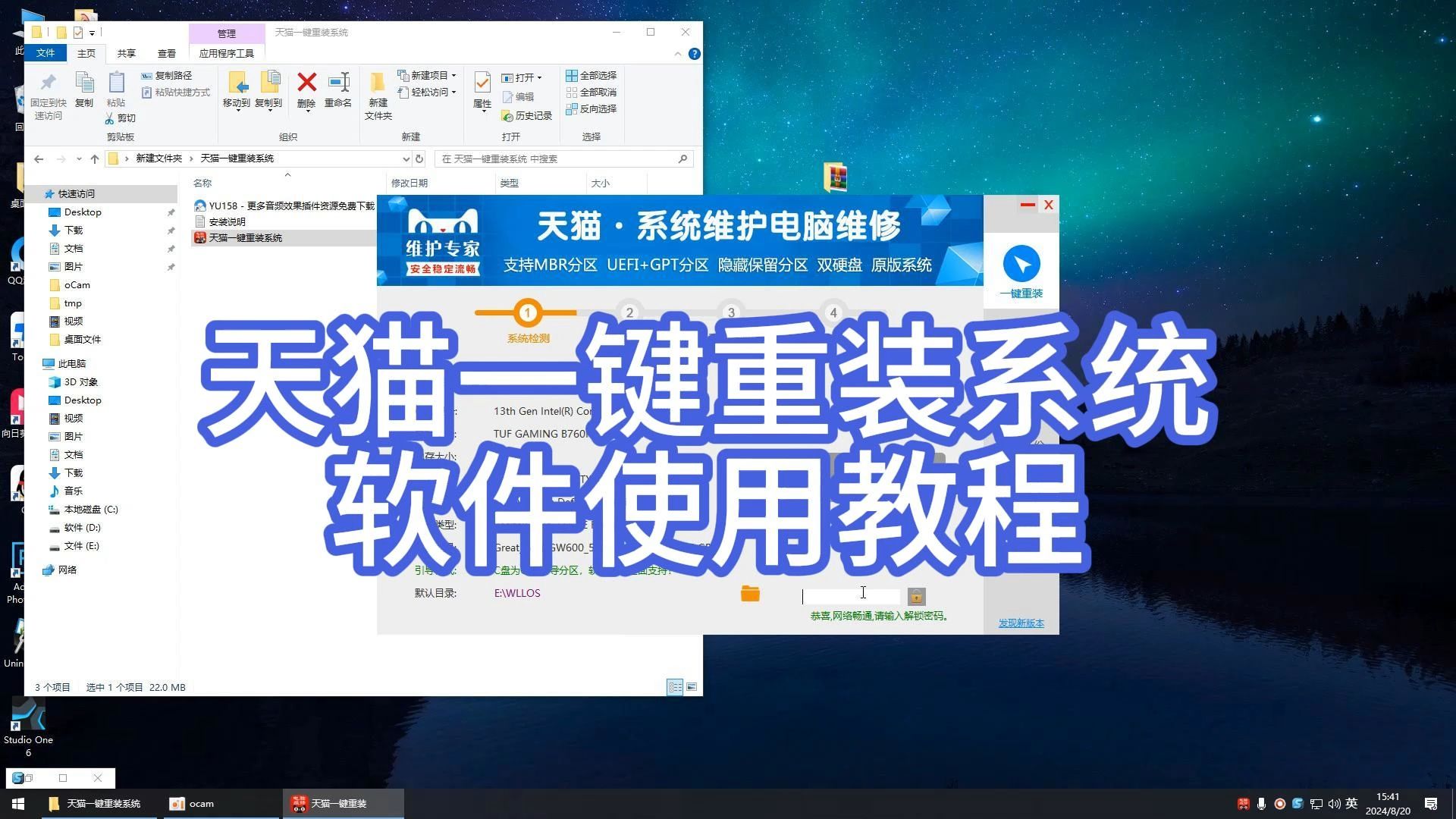Click Edit in Open group
1456x819 pixels.
[x=518, y=97]
